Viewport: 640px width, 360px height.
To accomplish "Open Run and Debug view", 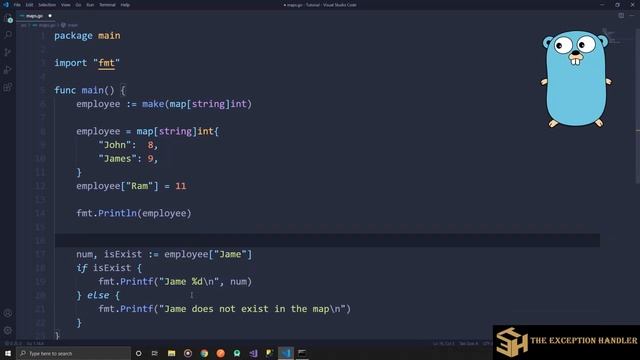I will [x=8, y=70].
